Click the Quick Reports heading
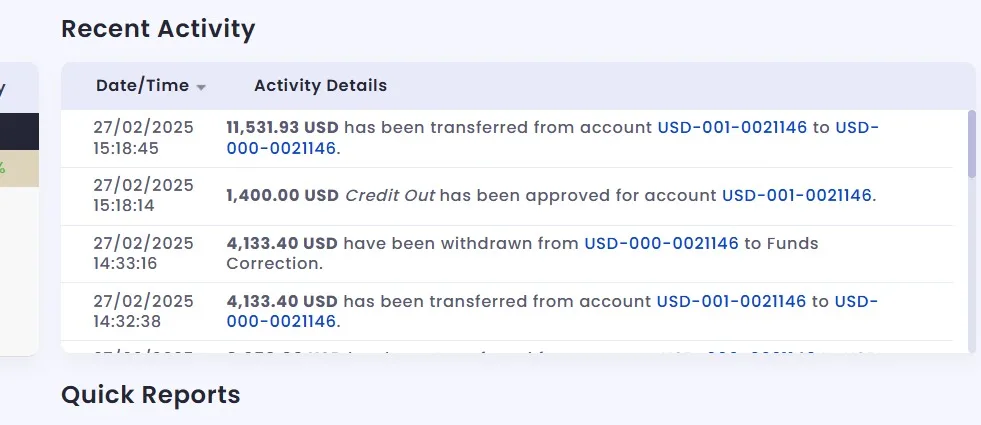Screen dimensions: 981x425 [151, 395]
